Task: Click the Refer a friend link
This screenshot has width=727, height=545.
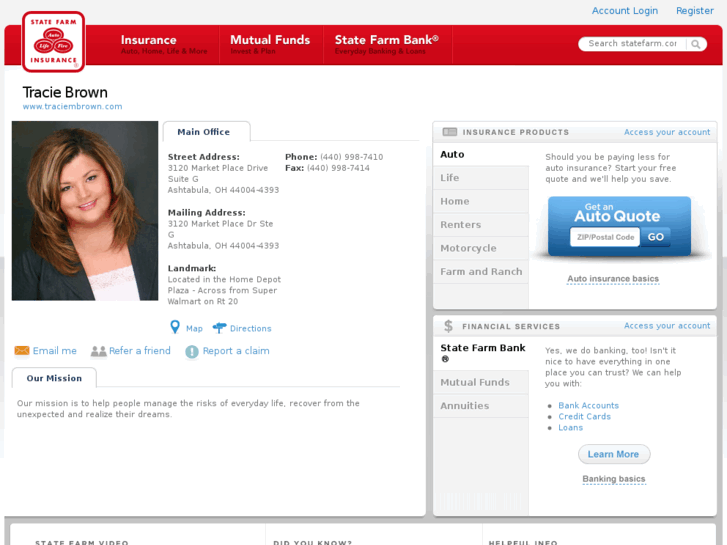Action: coord(140,351)
